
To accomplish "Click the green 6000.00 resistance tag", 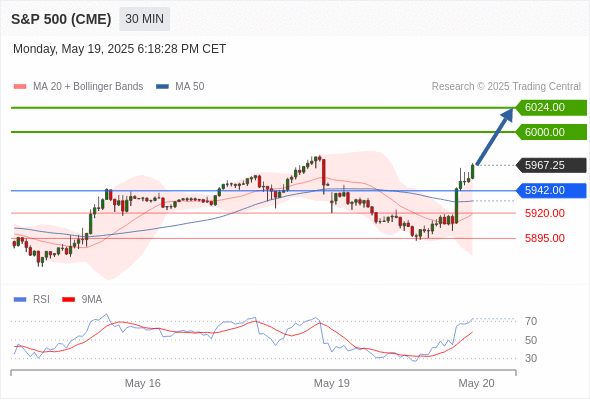I will [551, 132].
